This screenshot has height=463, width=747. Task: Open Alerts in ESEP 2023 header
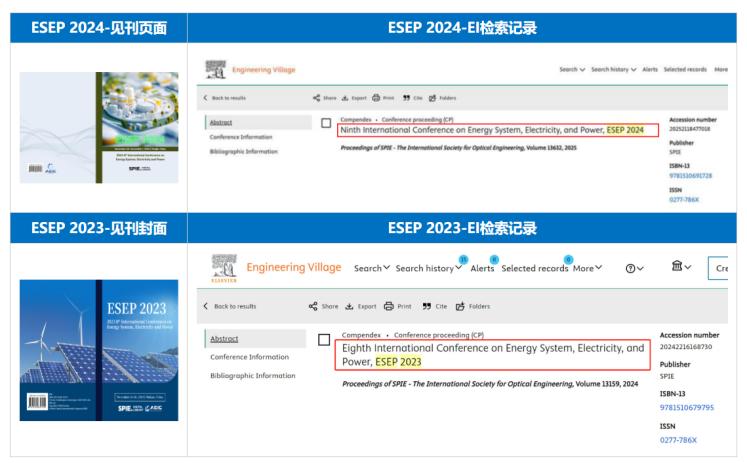(x=482, y=268)
